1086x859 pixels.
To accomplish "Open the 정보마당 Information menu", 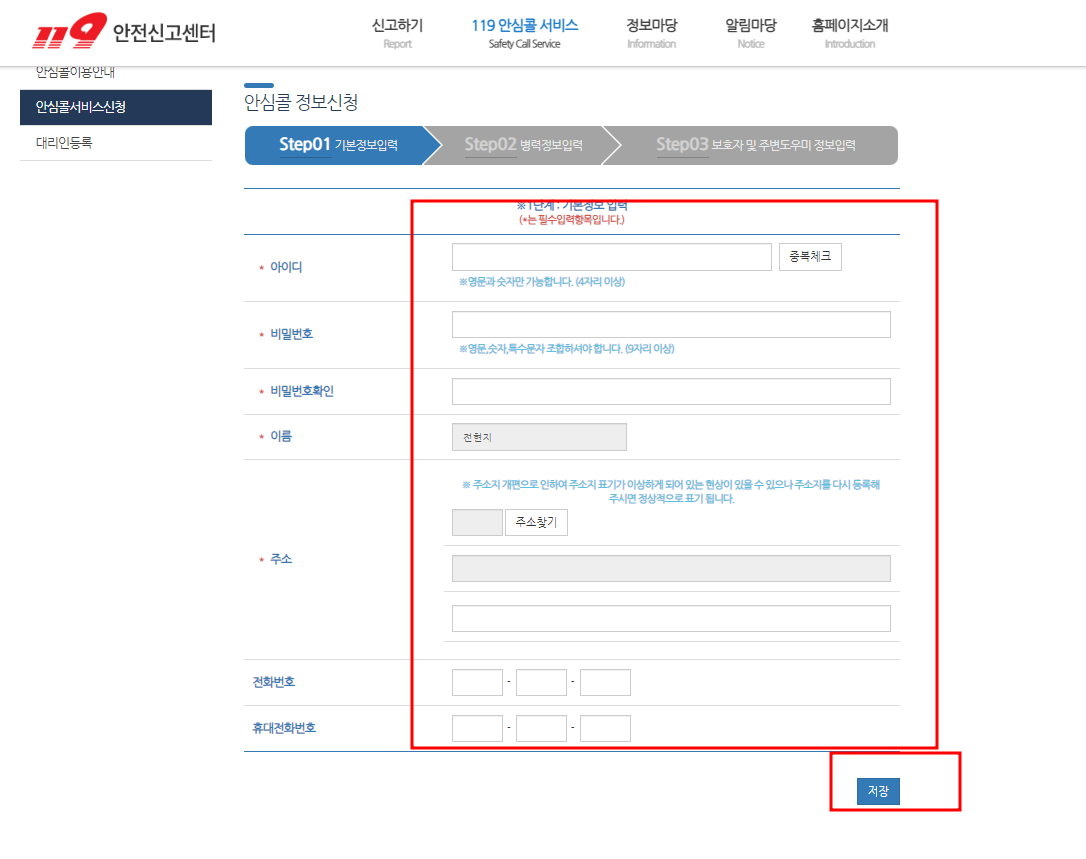I will (x=651, y=33).
